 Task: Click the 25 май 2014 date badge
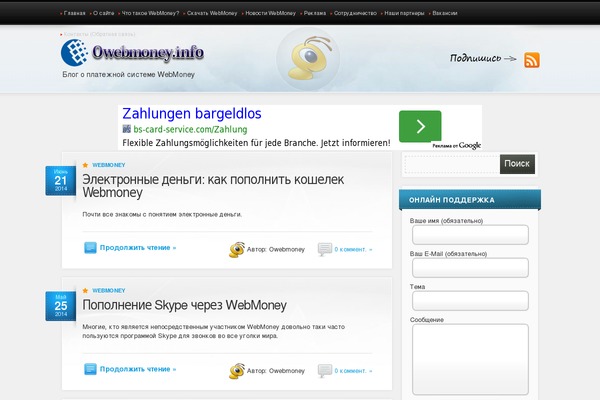[x=60, y=306]
